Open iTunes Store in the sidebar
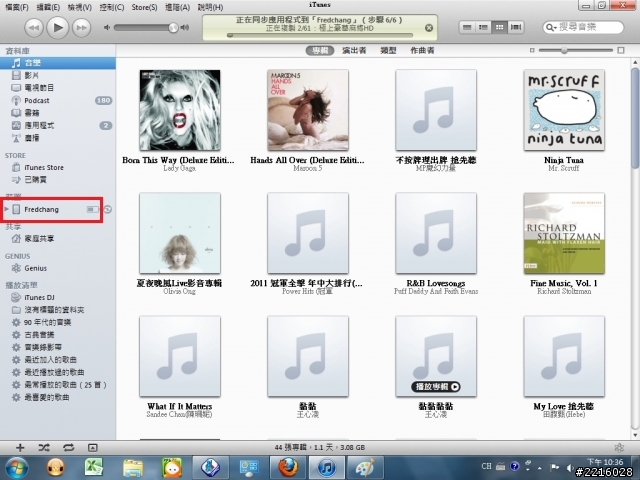 58,167
